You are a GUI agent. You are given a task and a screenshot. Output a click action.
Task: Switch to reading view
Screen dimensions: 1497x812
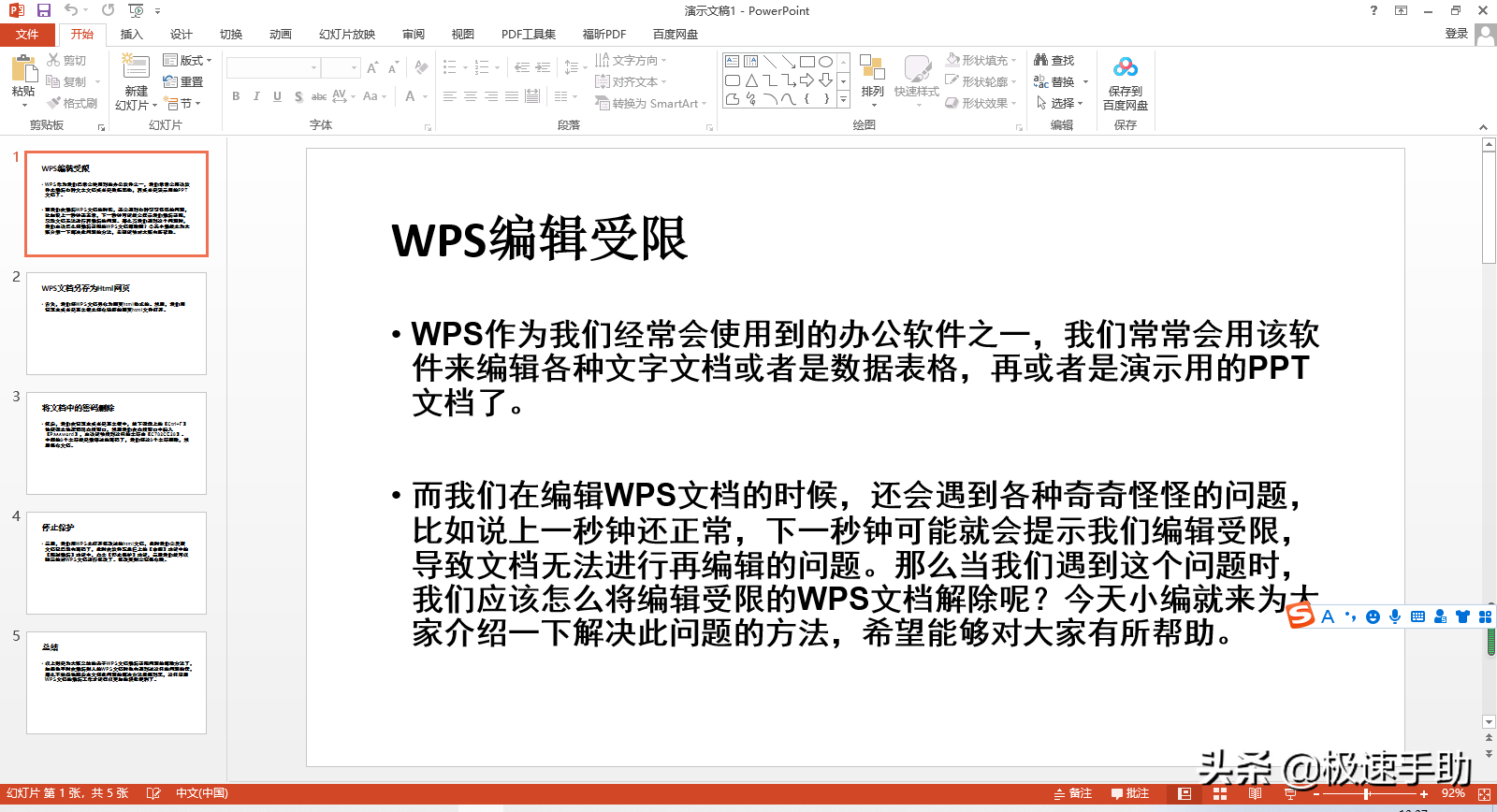[x=1255, y=793]
